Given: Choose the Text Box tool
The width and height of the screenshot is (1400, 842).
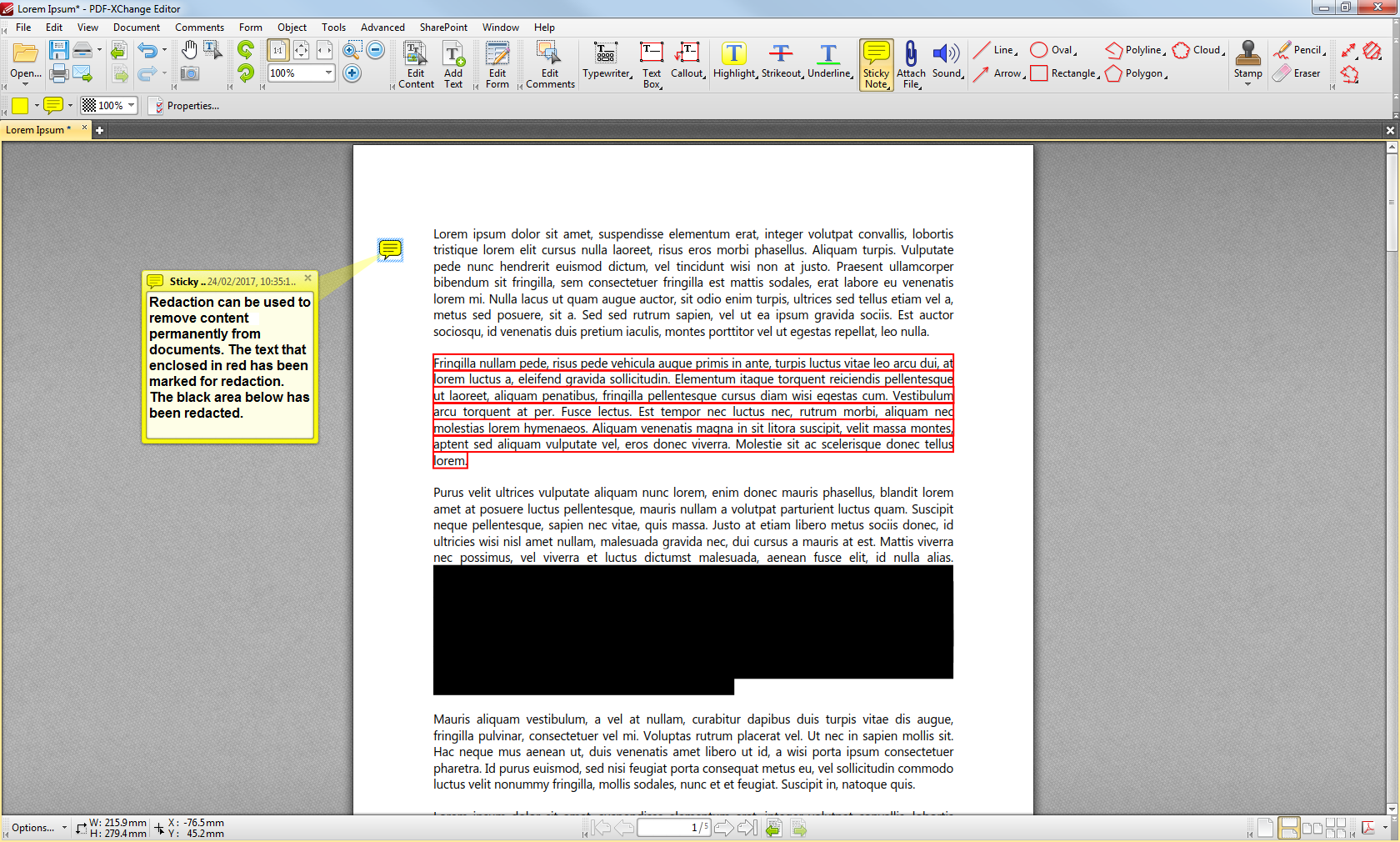Looking at the screenshot, I should tap(652, 65).
